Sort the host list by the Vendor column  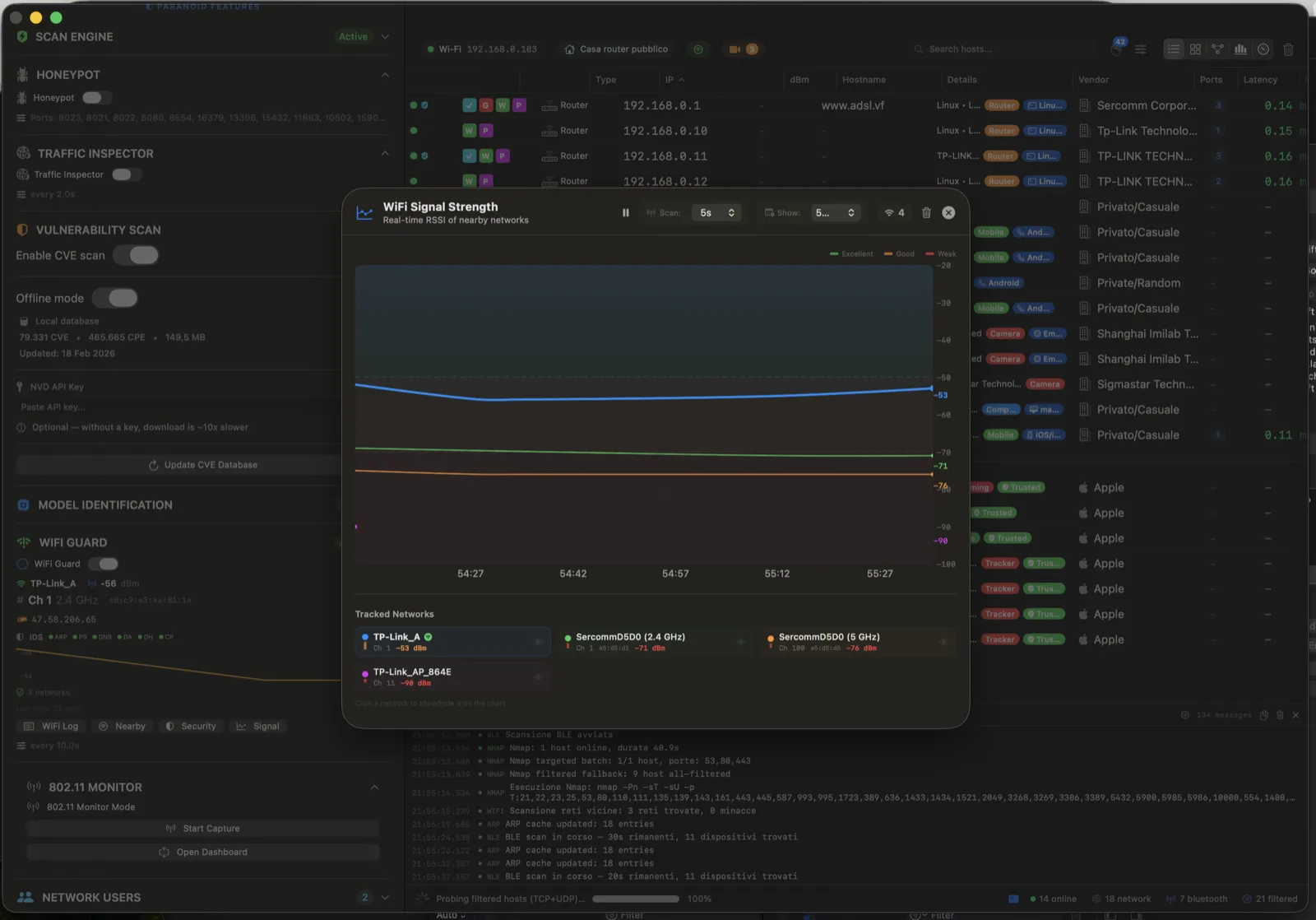tap(1093, 80)
